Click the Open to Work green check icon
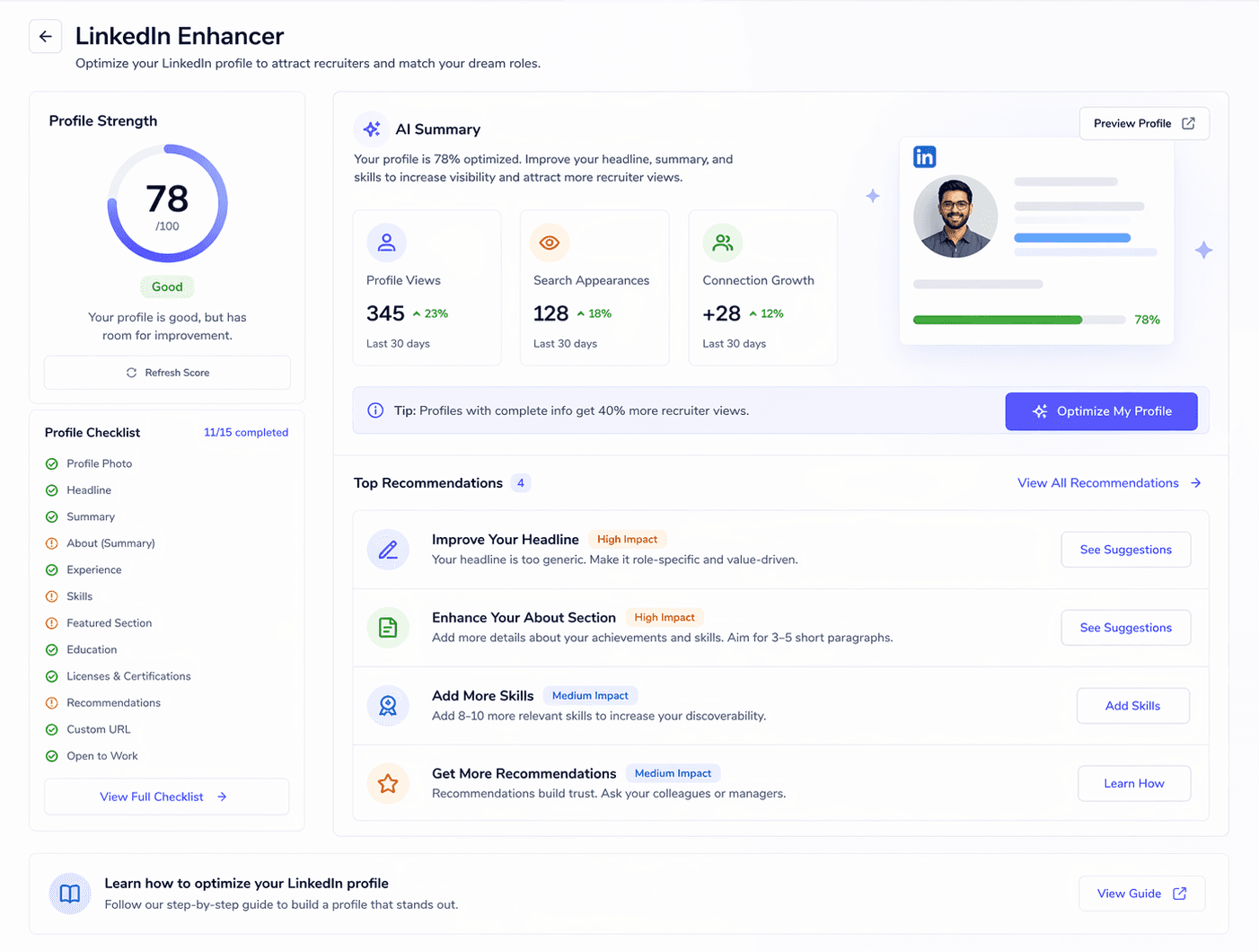 (52, 756)
